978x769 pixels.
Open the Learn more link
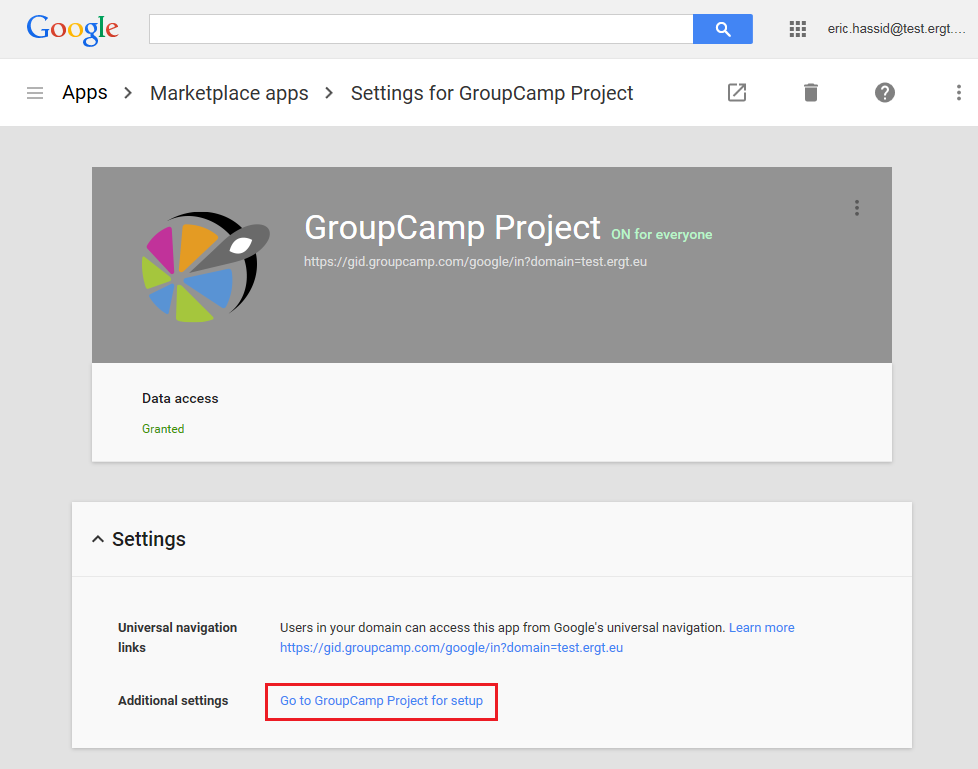point(762,627)
